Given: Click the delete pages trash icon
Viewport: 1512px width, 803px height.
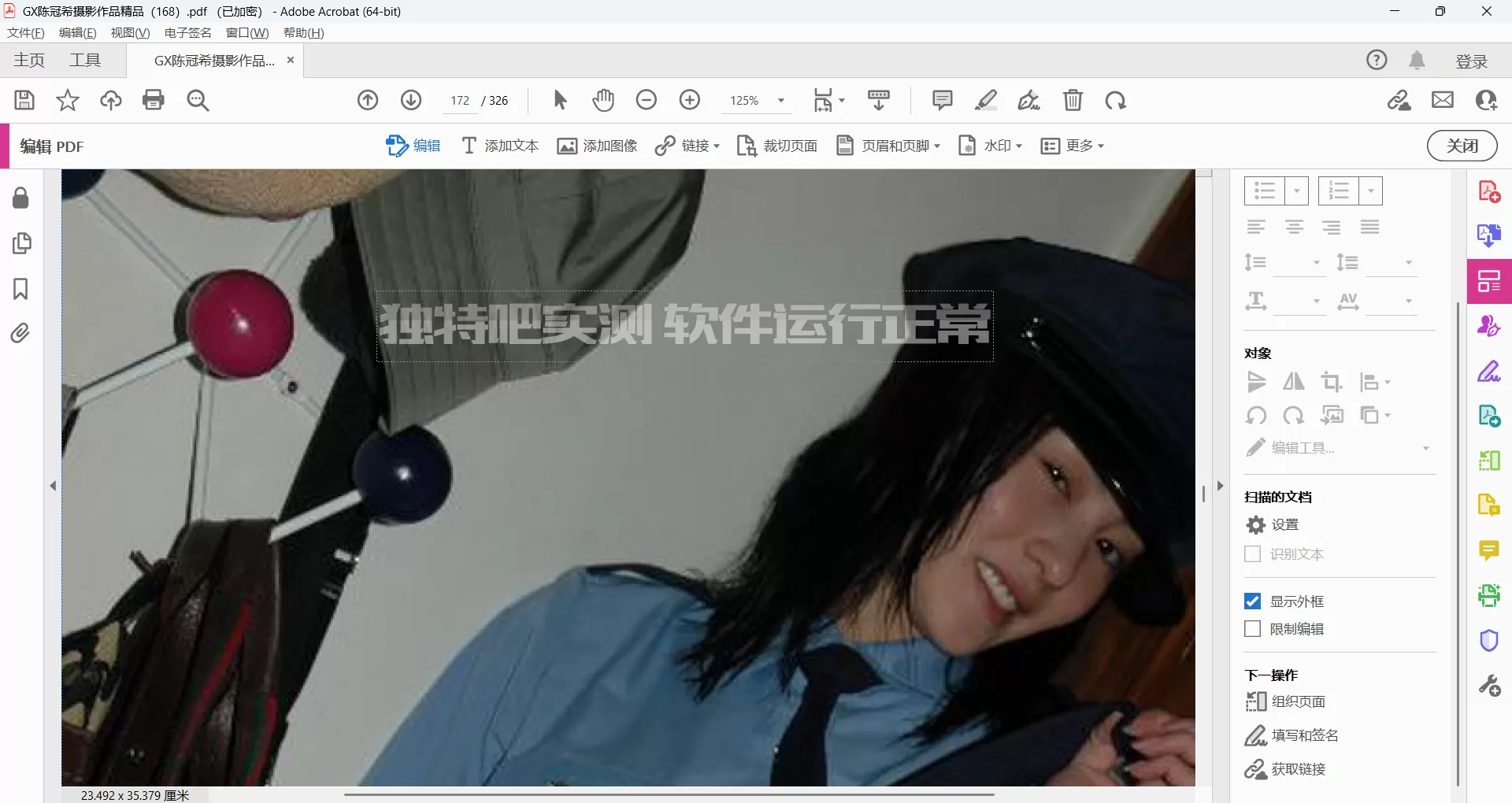Looking at the screenshot, I should 1073,100.
